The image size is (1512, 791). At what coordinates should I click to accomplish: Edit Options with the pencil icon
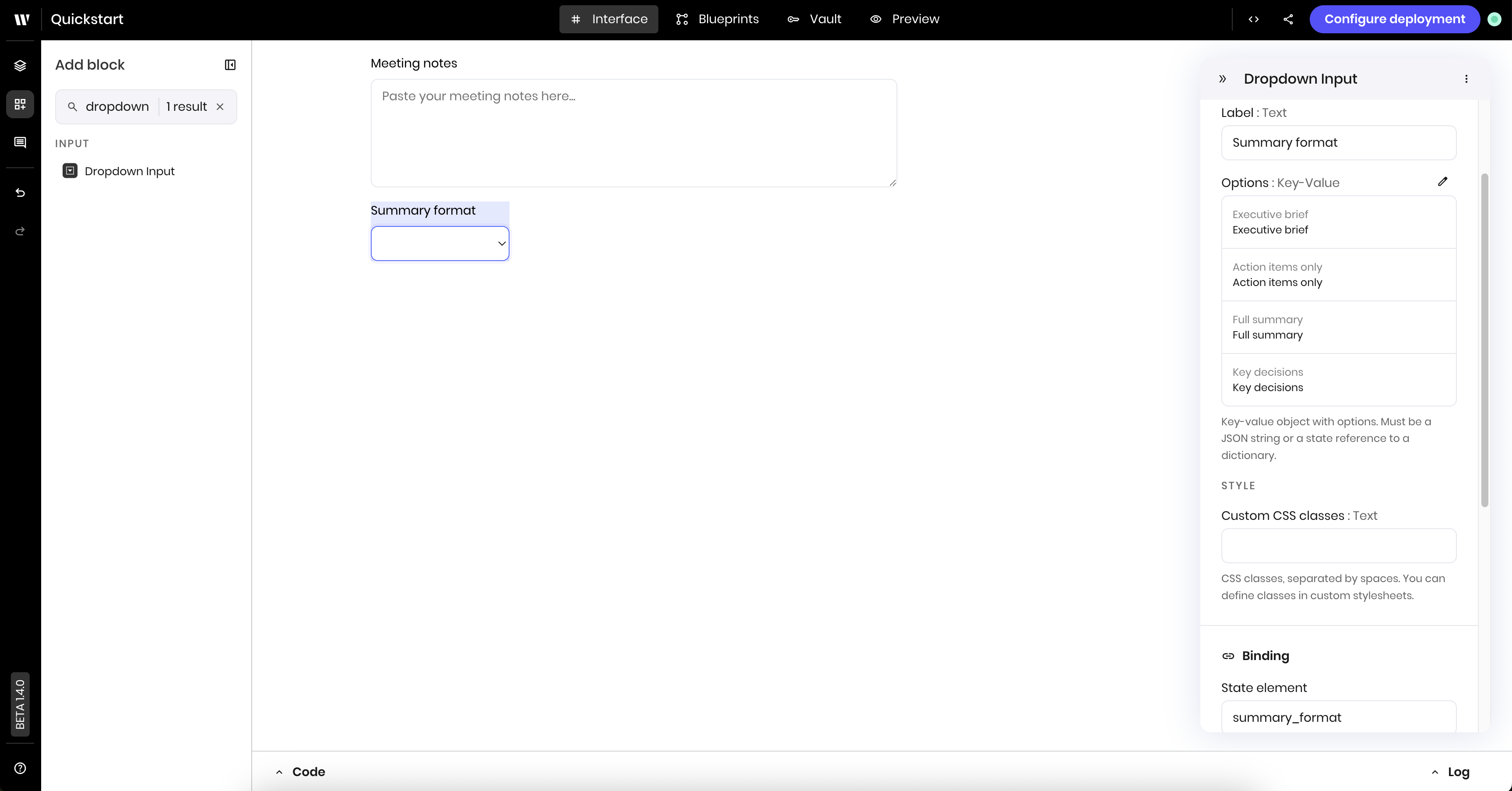coord(1443,181)
